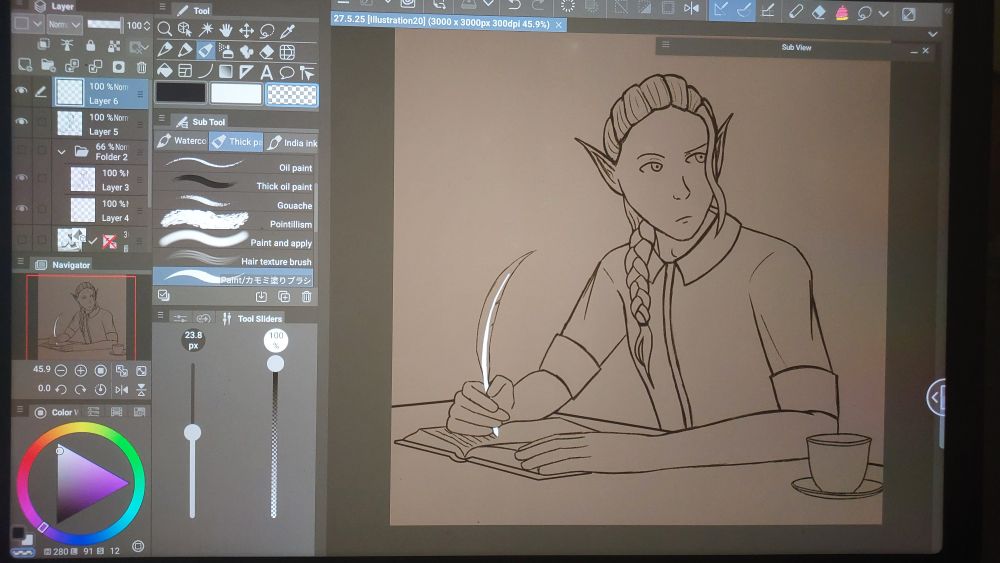This screenshot has width=1000, height=563.
Task: Toggle visibility of Layer 6
Action: [x=21, y=91]
